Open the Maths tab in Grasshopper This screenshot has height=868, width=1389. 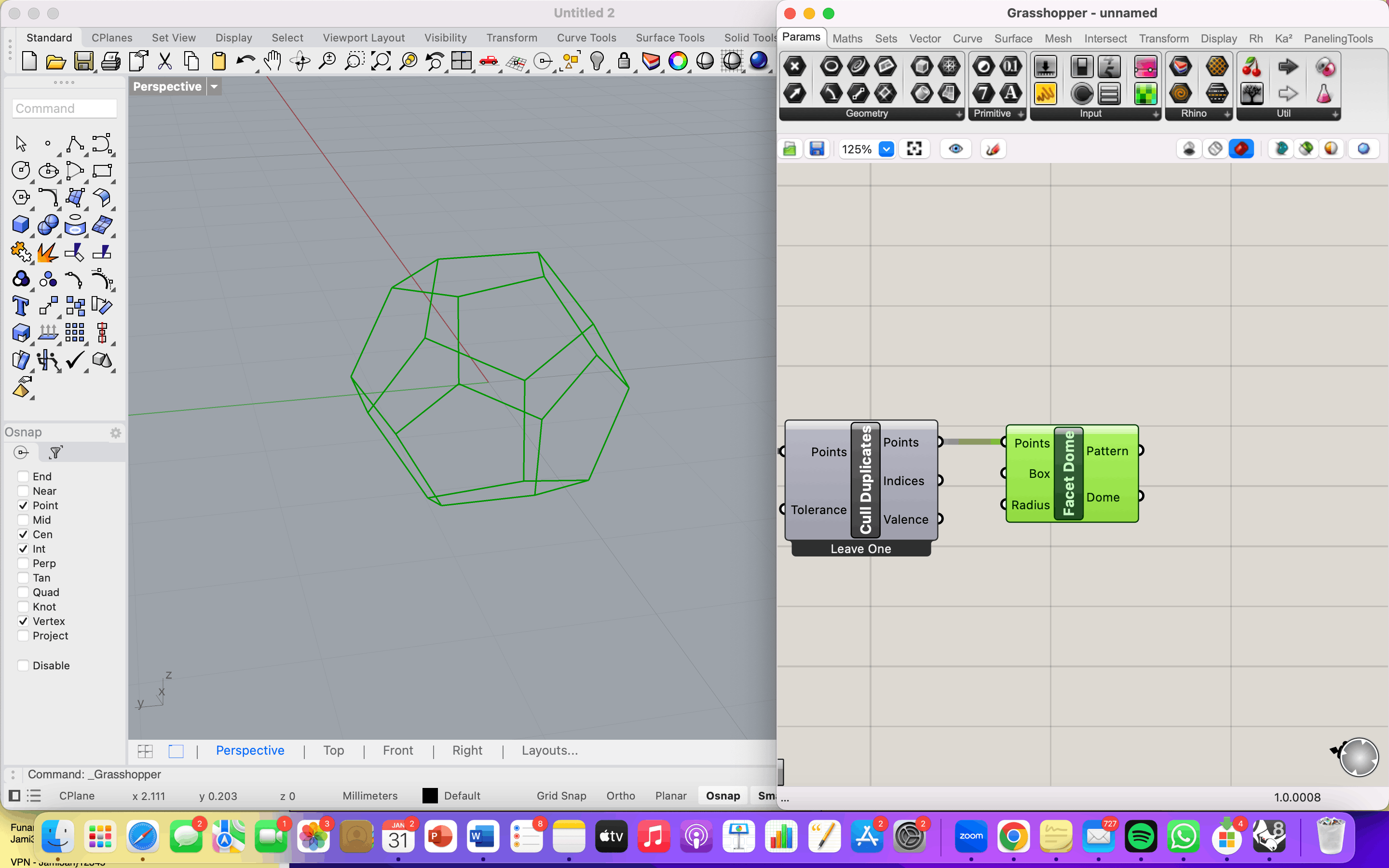click(847, 39)
